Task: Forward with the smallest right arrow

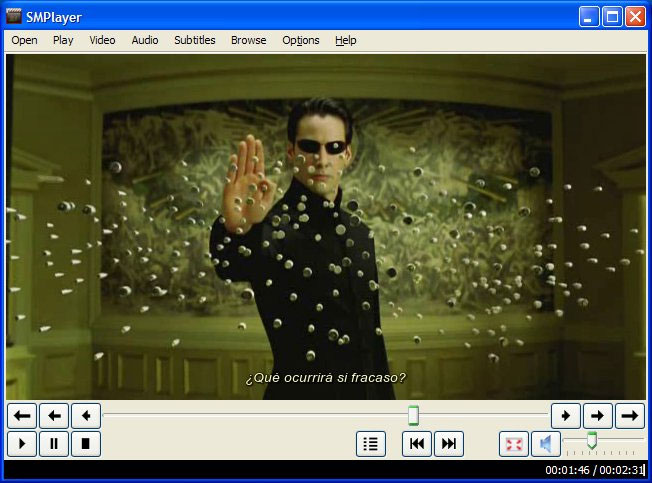Action: [565, 415]
